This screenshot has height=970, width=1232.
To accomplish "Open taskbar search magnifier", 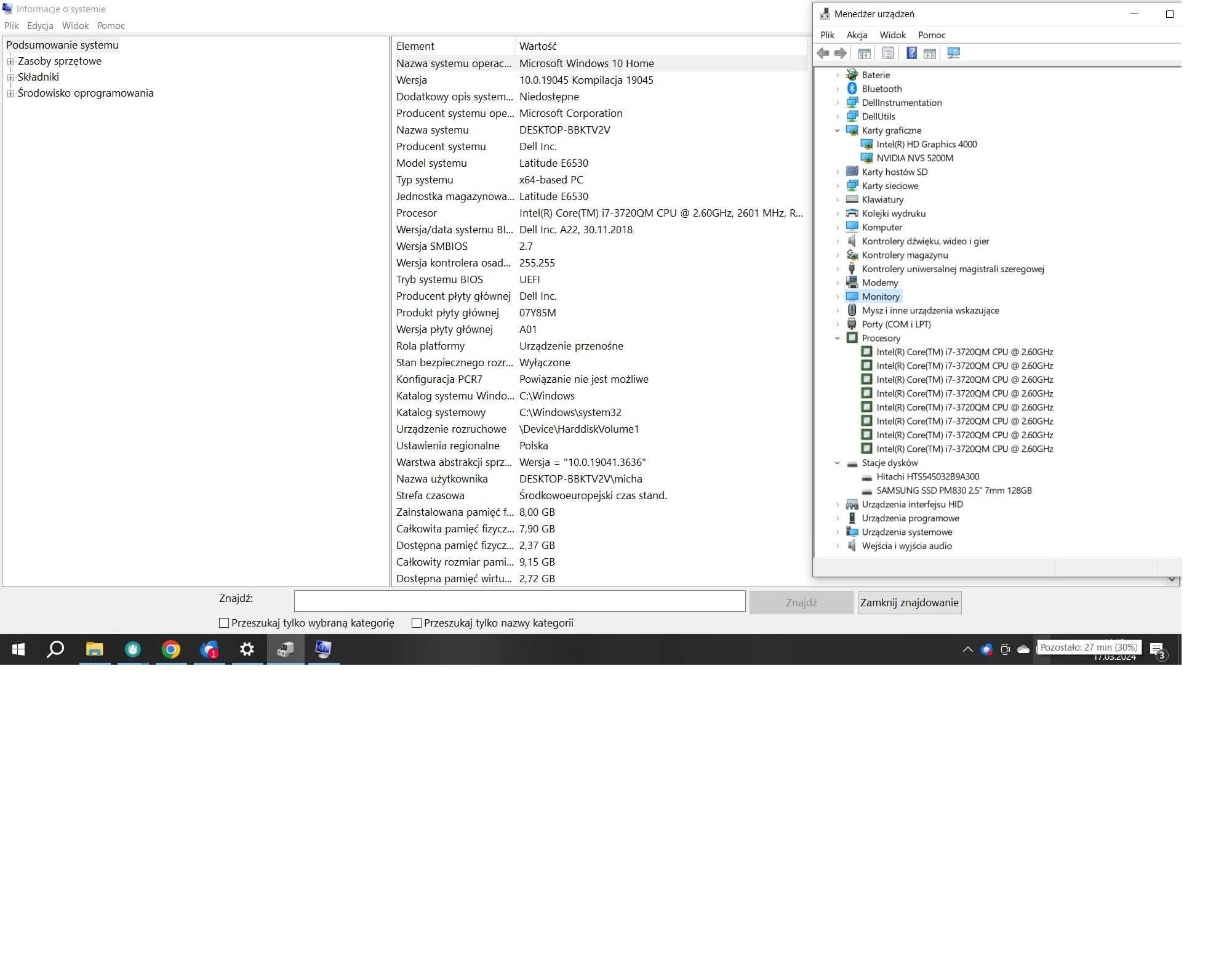I will click(56, 649).
